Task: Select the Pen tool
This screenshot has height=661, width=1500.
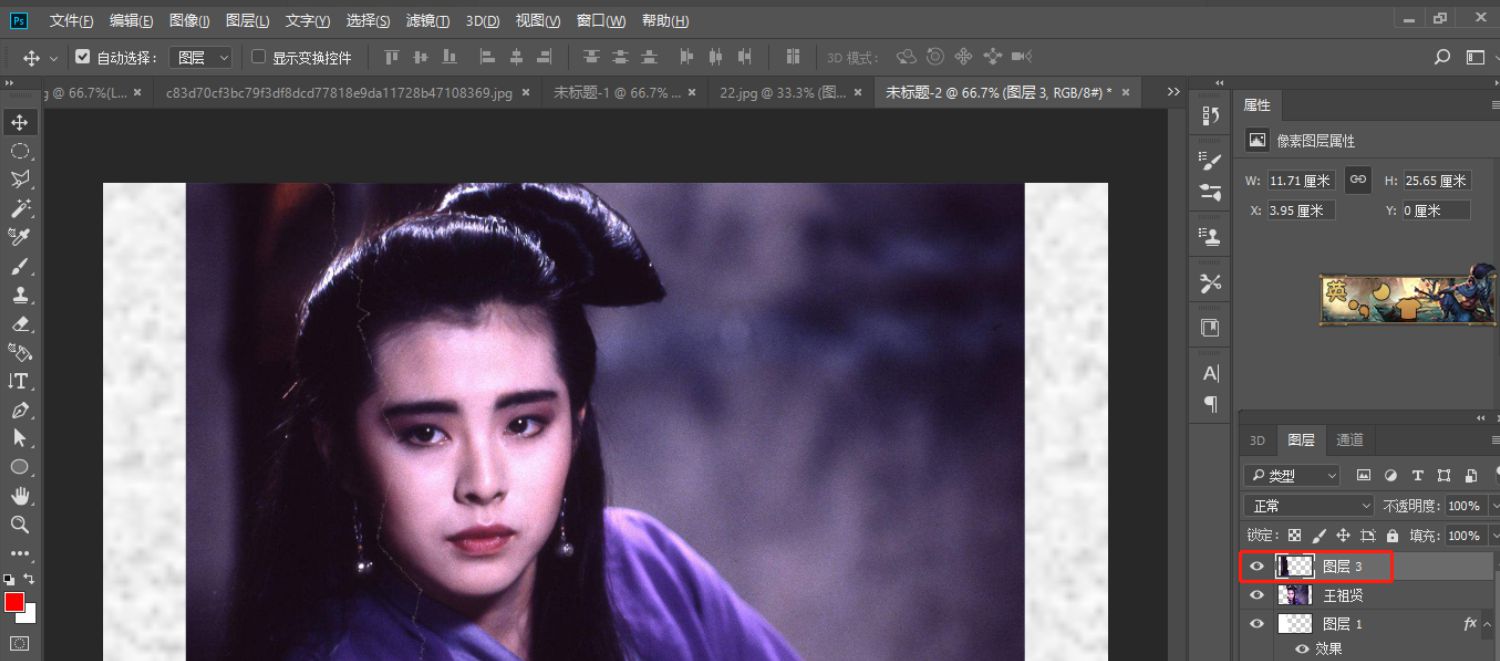Action: [19, 410]
